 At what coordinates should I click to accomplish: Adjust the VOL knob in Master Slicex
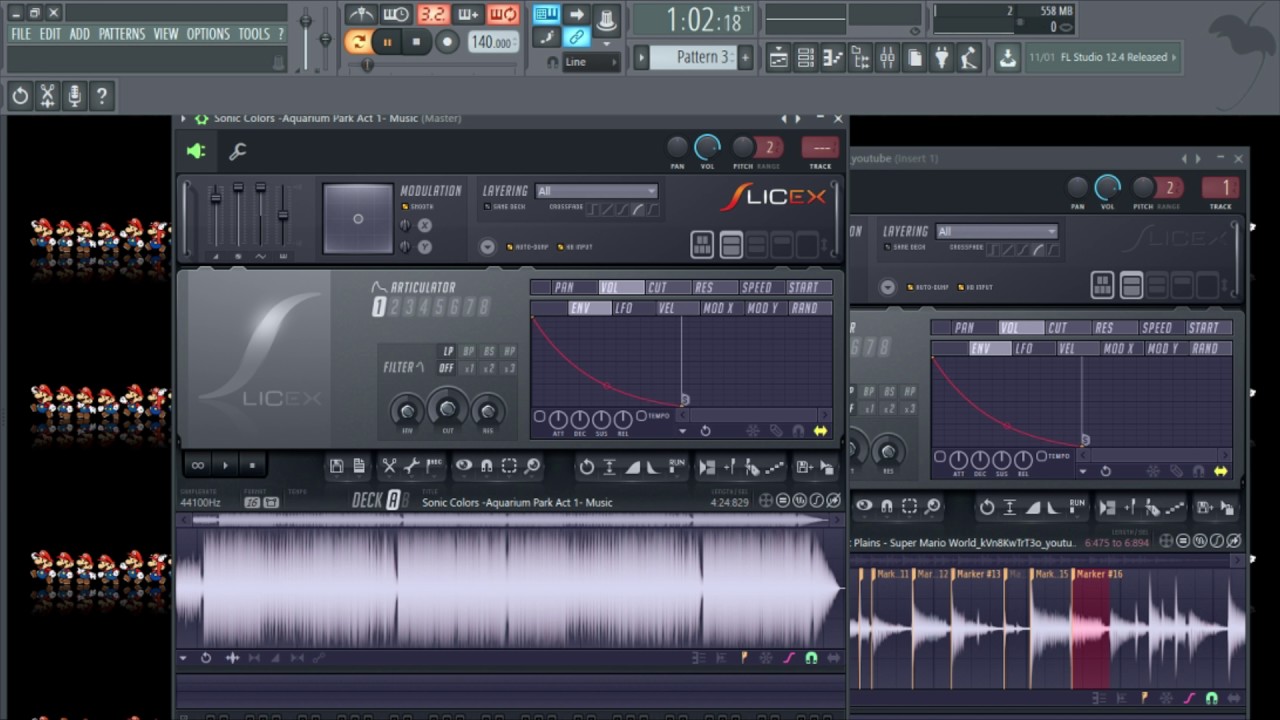pyautogui.click(x=707, y=148)
